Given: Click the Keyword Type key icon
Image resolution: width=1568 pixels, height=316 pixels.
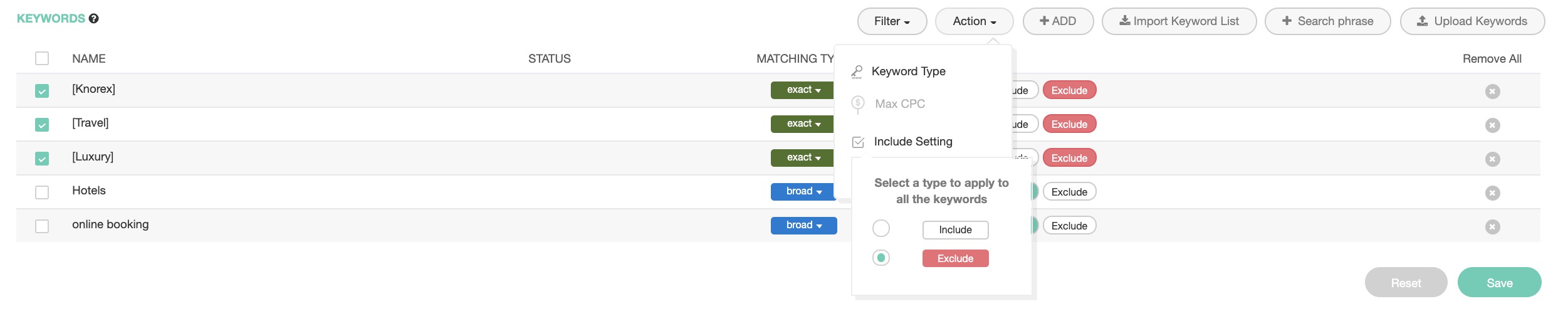Looking at the screenshot, I should point(857,72).
